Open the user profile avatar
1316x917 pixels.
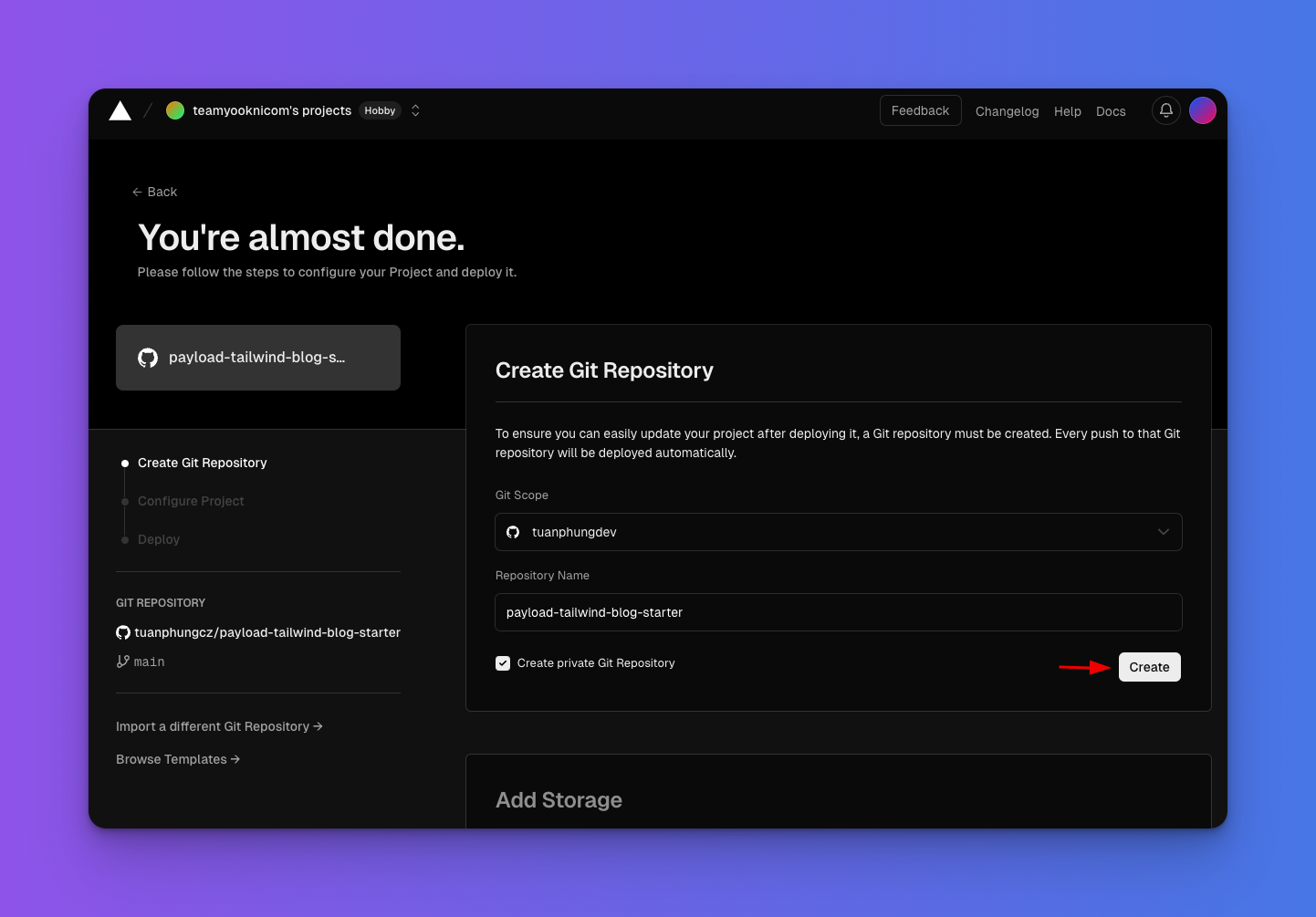(x=1203, y=110)
